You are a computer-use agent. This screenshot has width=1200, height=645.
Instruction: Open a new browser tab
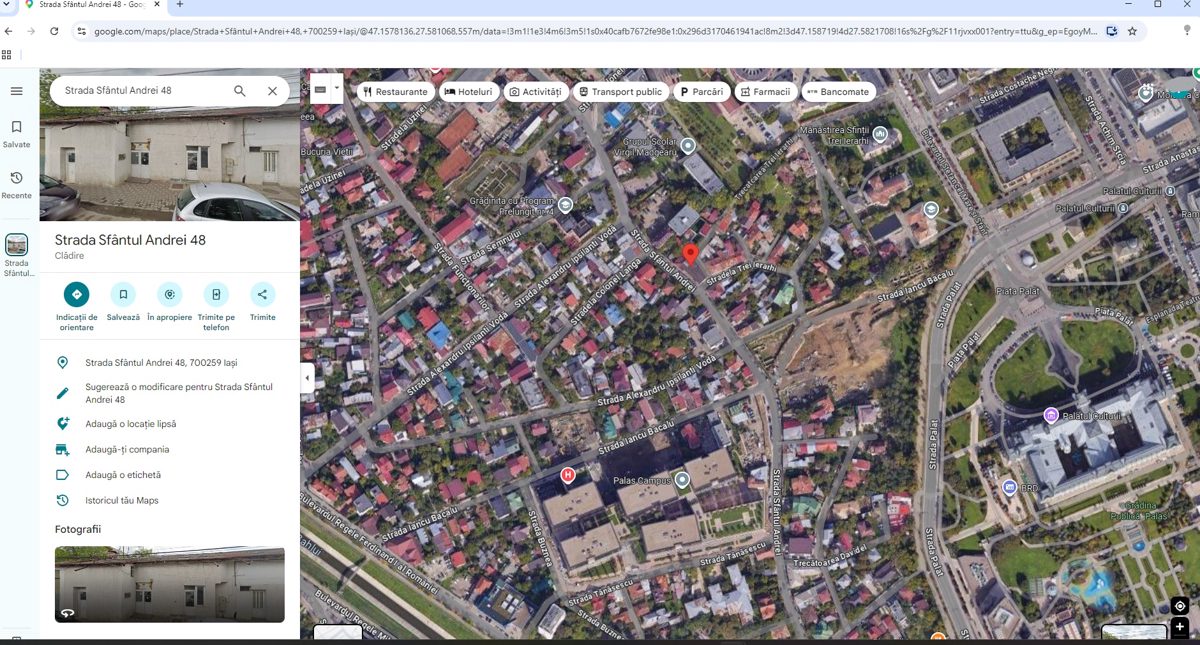click(180, 5)
